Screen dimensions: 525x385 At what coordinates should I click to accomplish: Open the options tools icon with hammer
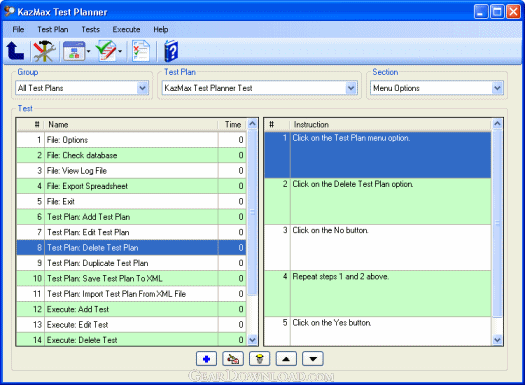click(44, 51)
